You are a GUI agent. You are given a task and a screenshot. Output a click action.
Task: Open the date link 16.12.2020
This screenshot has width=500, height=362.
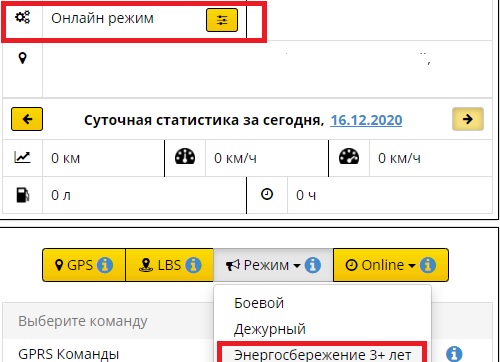point(366,120)
